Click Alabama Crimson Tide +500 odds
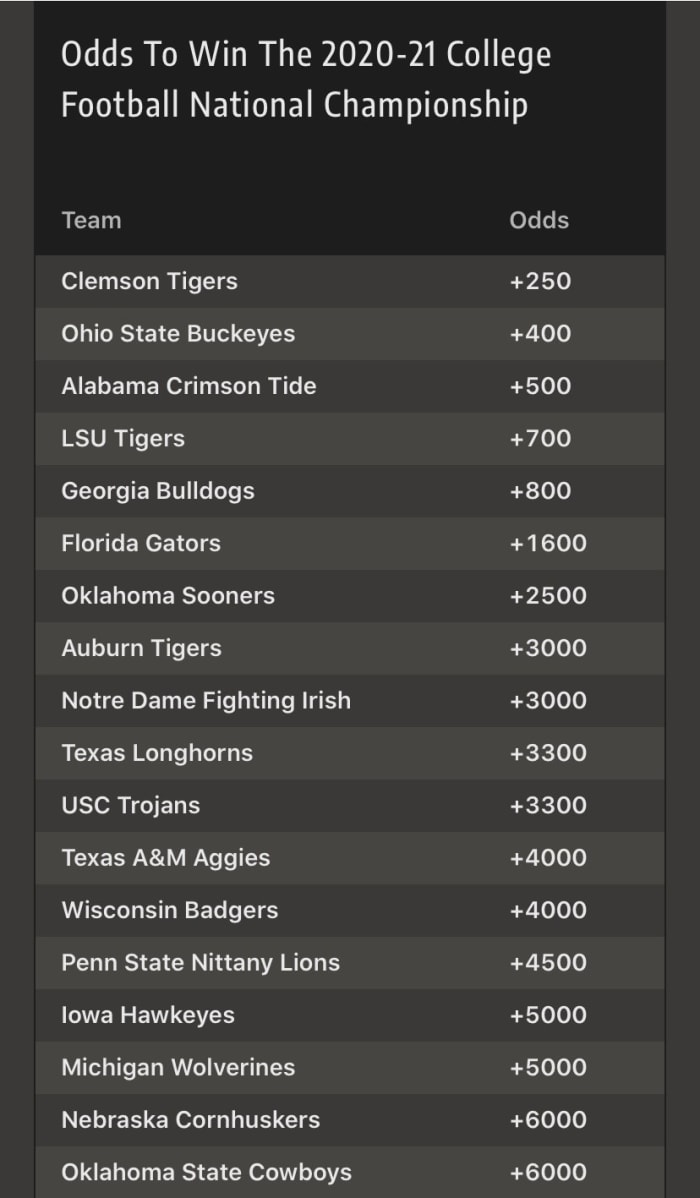Image resolution: width=700 pixels, height=1198 pixels. coord(540,386)
